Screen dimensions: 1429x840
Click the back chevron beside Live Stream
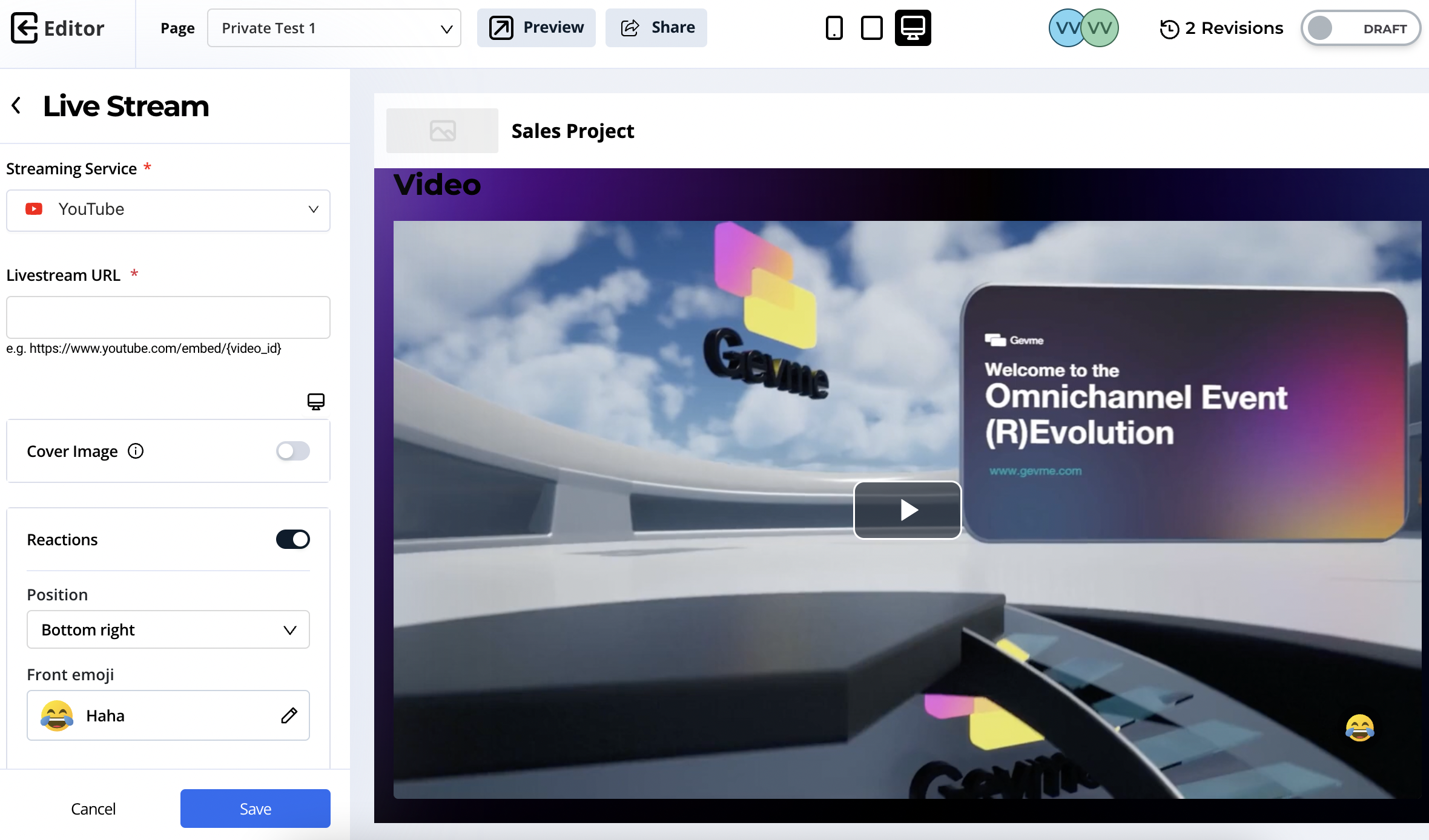point(16,105)
